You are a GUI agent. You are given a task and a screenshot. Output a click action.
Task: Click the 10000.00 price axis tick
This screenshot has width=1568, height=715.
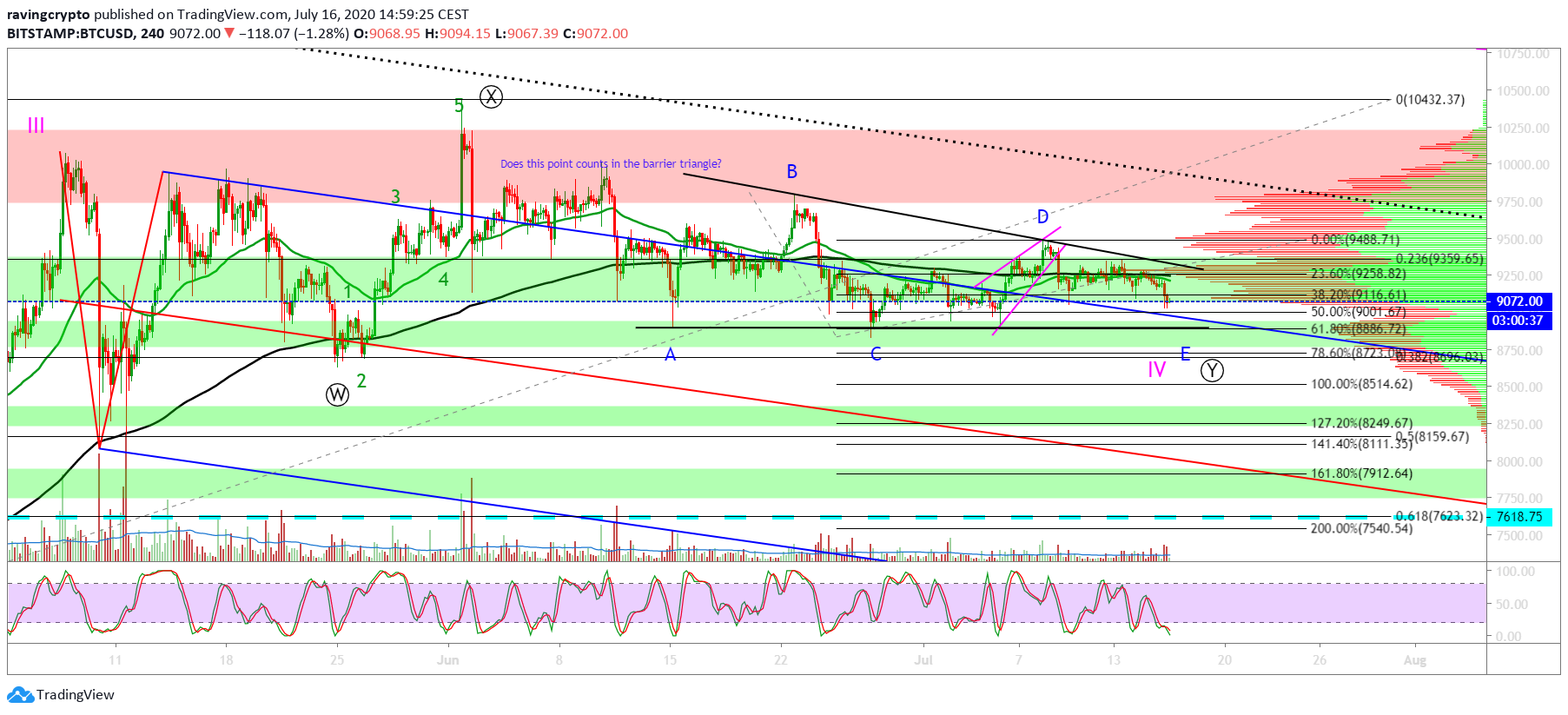(x=1523, y=165)
